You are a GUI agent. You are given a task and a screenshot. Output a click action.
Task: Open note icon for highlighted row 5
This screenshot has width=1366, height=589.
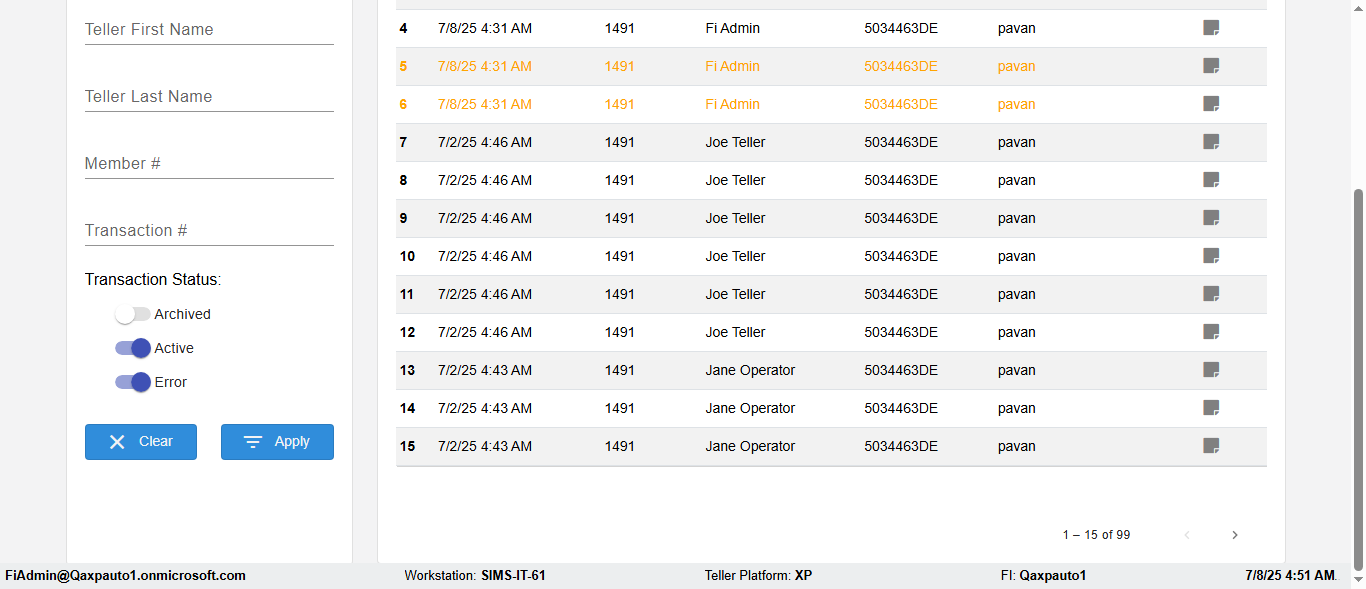click(1211, 66)
